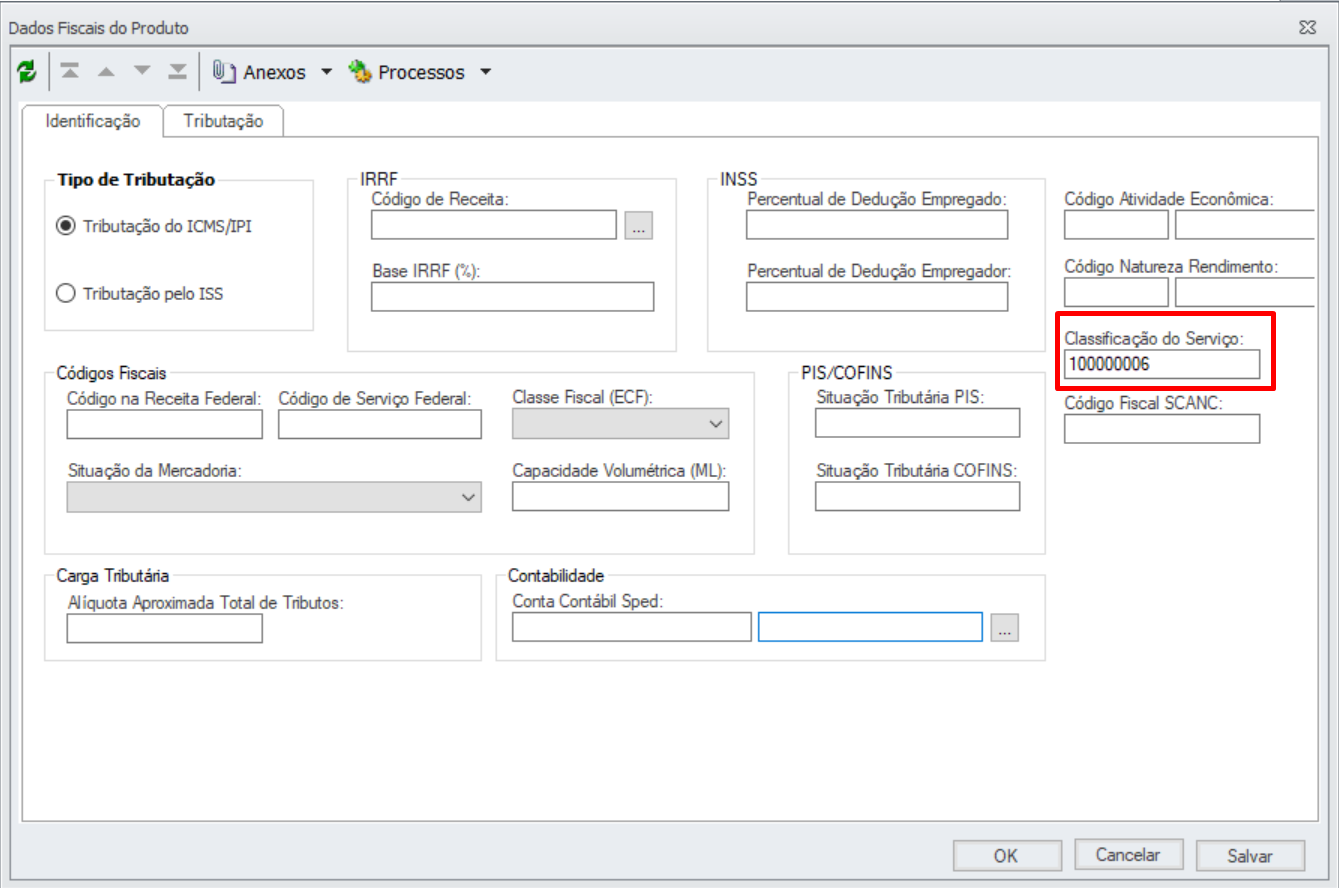The image size is (1339, 888).
Task: Close the Dados Fiscais do Produto window
Action: [1306, 28]
